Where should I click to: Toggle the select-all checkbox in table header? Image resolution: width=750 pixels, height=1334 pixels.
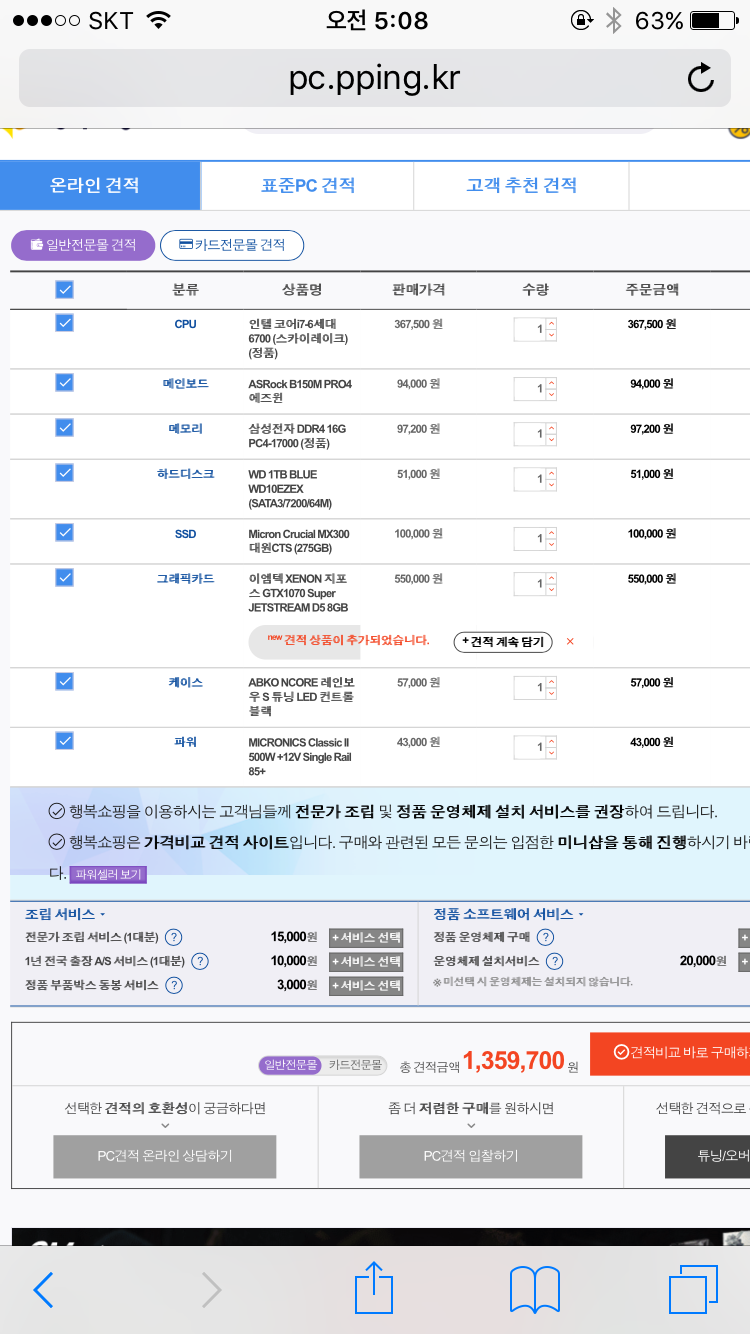coord(64,290)
